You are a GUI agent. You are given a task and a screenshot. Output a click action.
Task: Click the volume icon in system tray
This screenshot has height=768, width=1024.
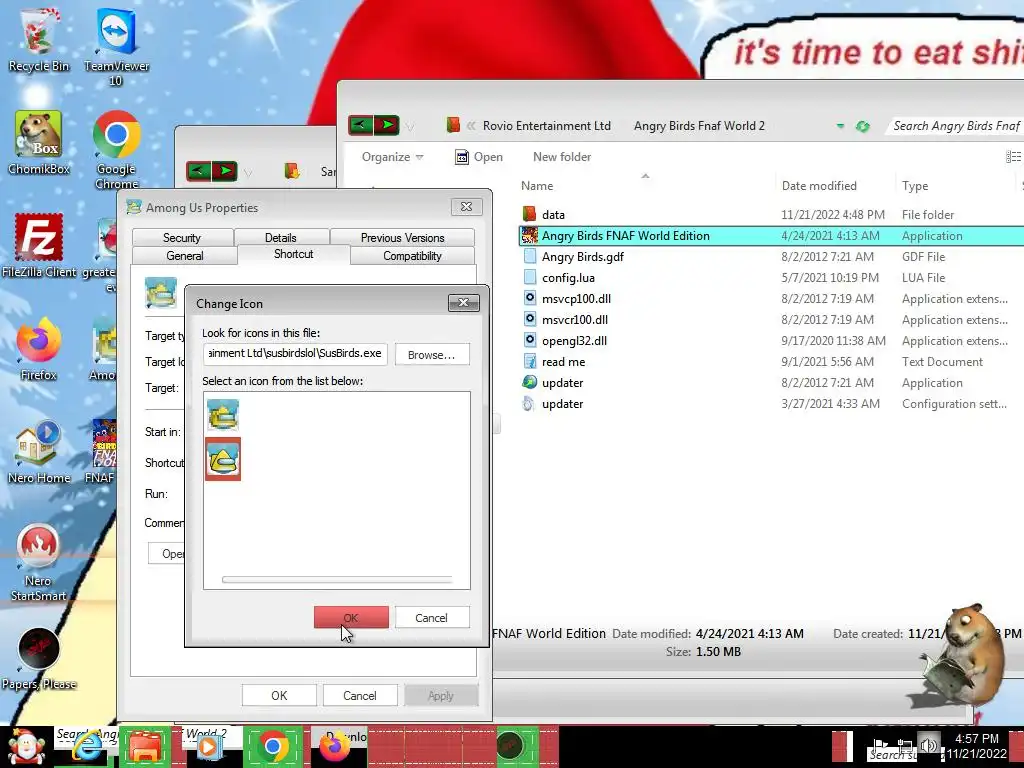pos(927,745)
